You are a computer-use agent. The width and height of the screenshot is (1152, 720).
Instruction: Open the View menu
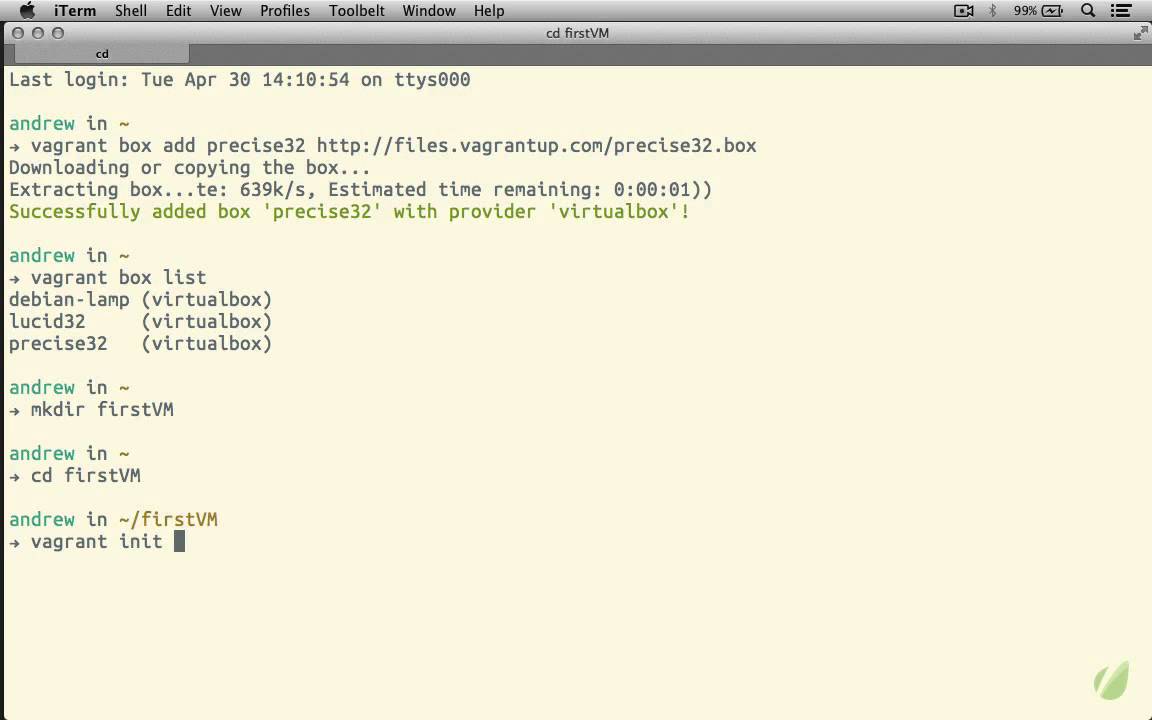click(225, 11)
